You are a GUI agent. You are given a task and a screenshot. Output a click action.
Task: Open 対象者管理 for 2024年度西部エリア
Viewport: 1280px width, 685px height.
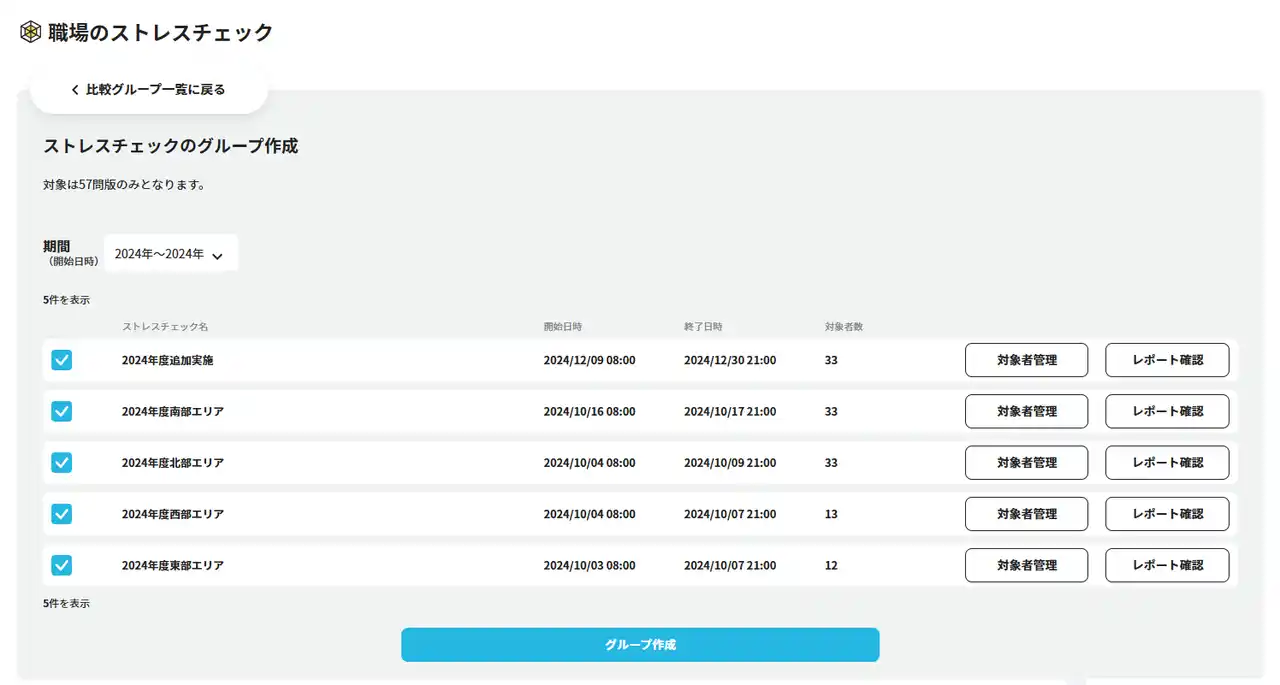click(x=1026, y=514)
